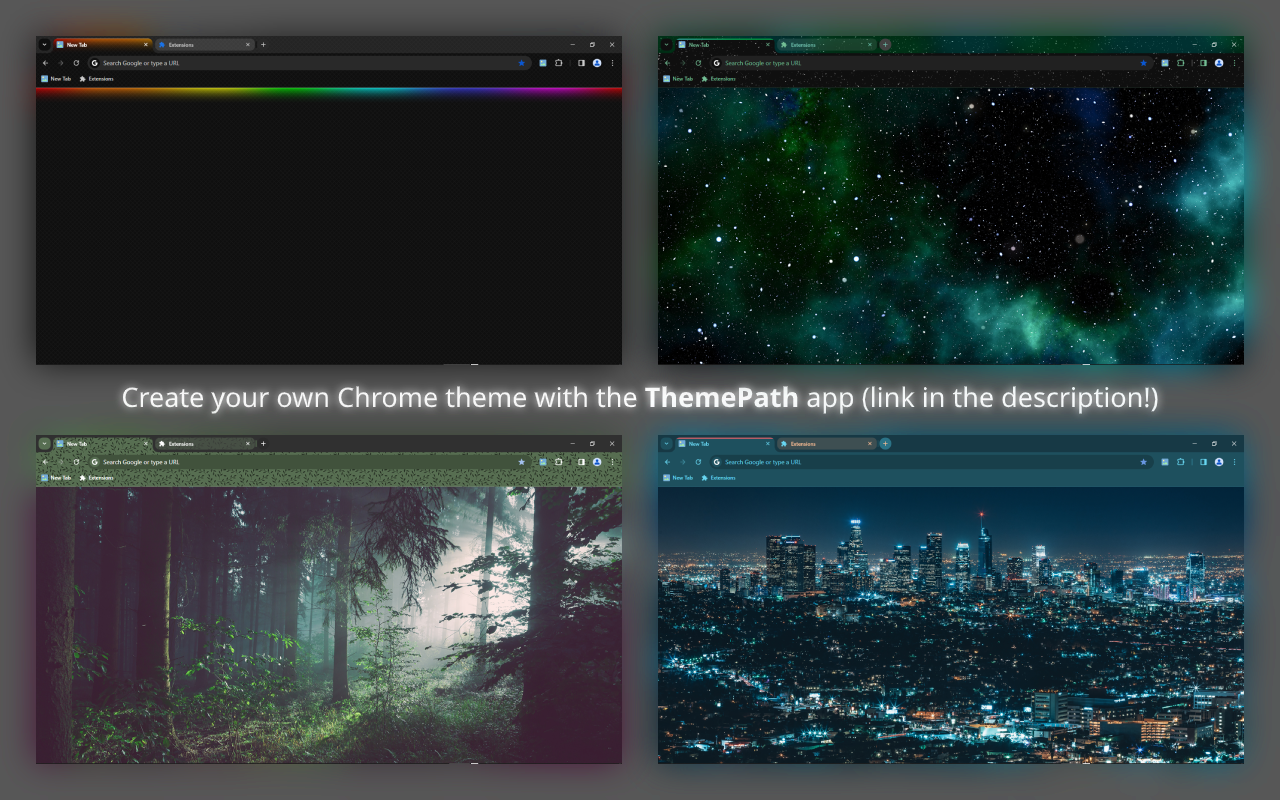Toggle the side panel in the rainbow-themed browser
The width and height of the screenshot is (1280, 800).
[x=581, y=63]
